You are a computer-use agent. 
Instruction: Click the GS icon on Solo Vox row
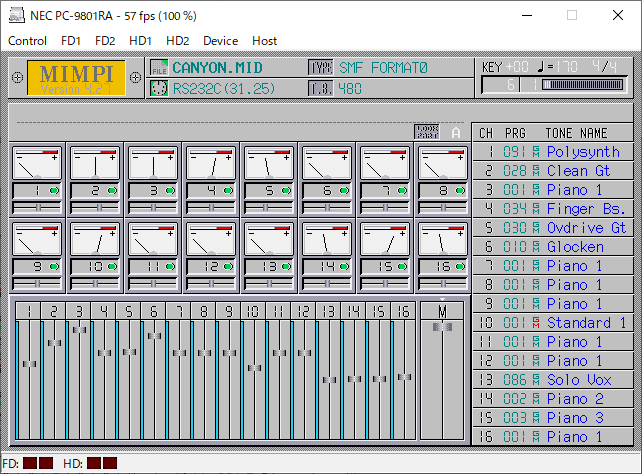(x=536, y=380)
